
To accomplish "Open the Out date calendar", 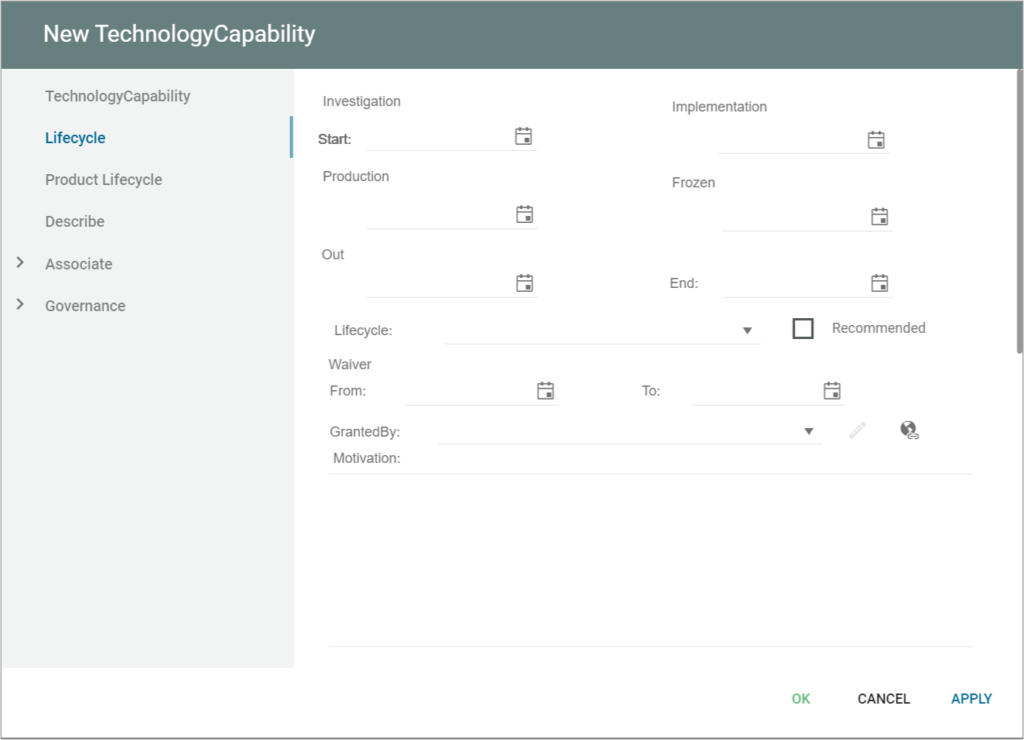I will pos(524,283).
